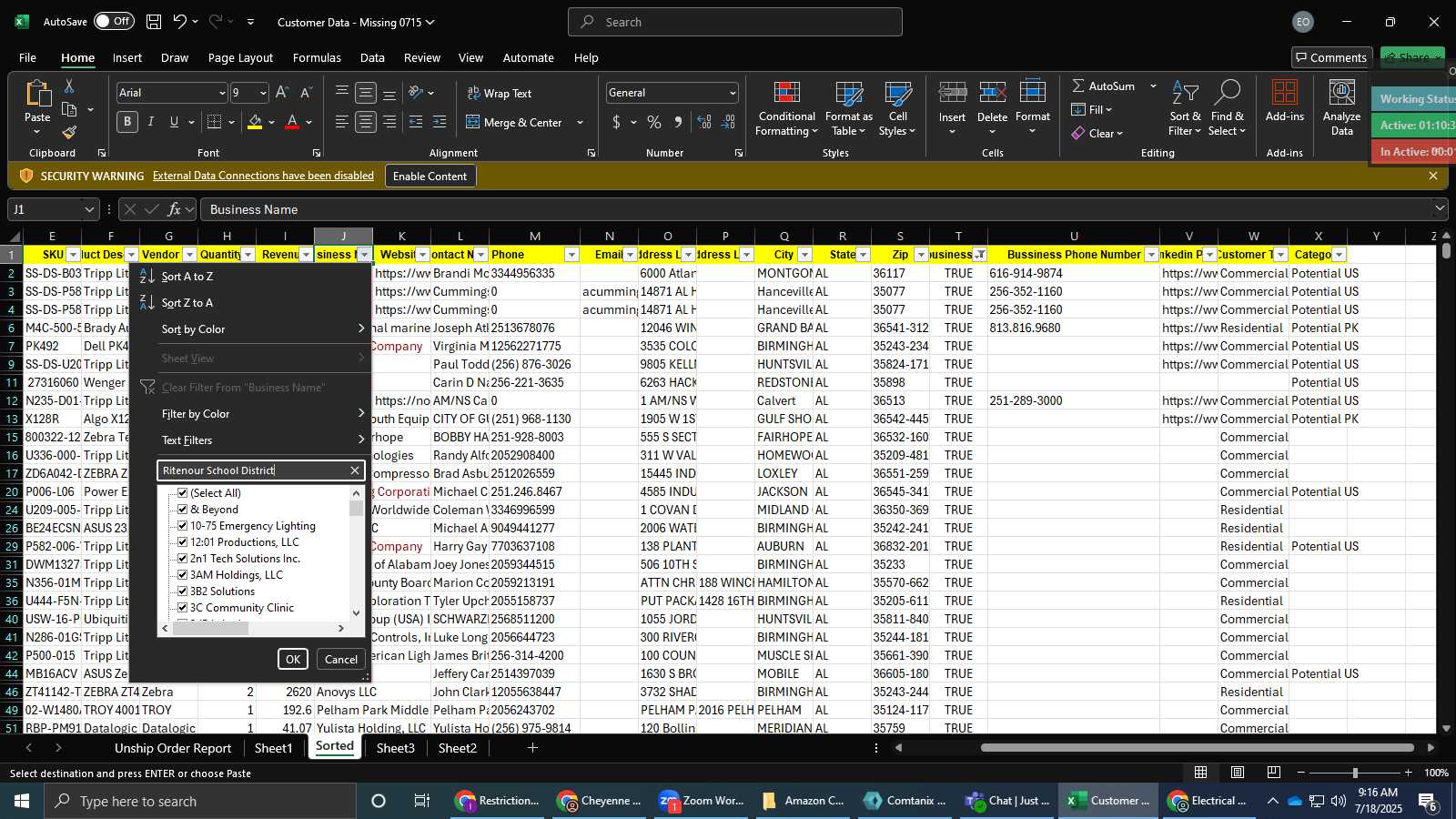Click the Cut scissors icon
Screen dimensions: 1456x819
[69, 86]
